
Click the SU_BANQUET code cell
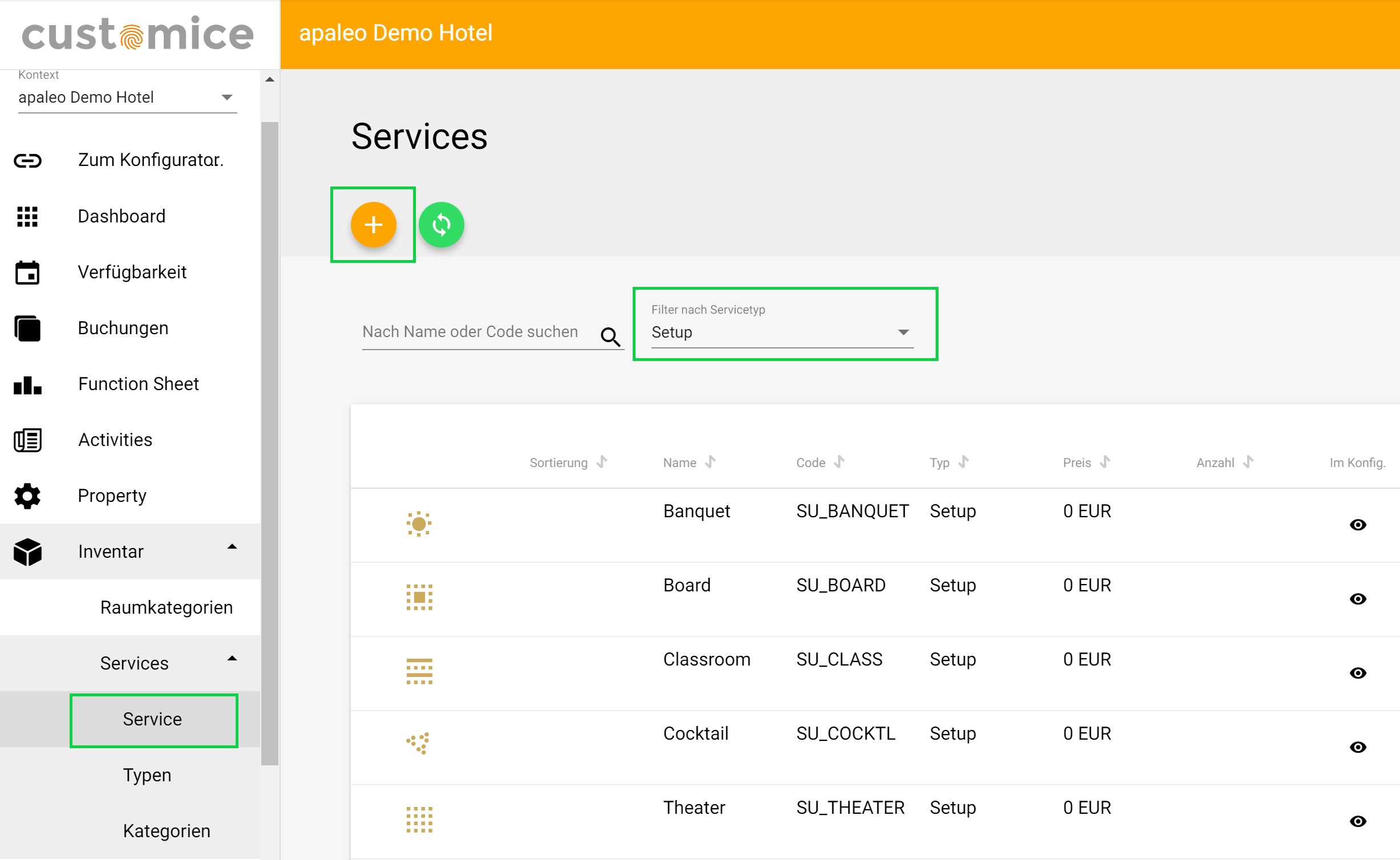pos(852,511)
